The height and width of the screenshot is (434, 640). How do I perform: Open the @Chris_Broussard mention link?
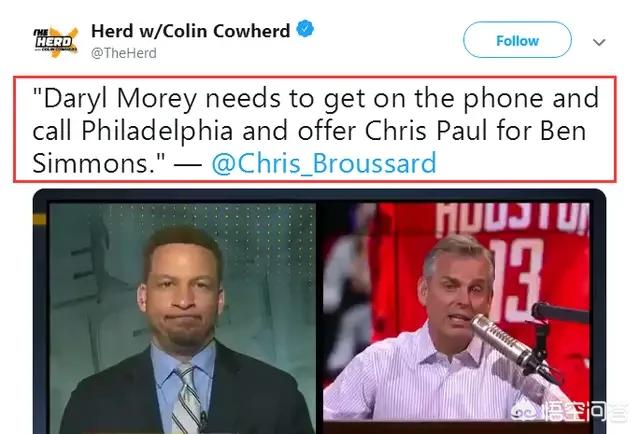coord(324,163)
